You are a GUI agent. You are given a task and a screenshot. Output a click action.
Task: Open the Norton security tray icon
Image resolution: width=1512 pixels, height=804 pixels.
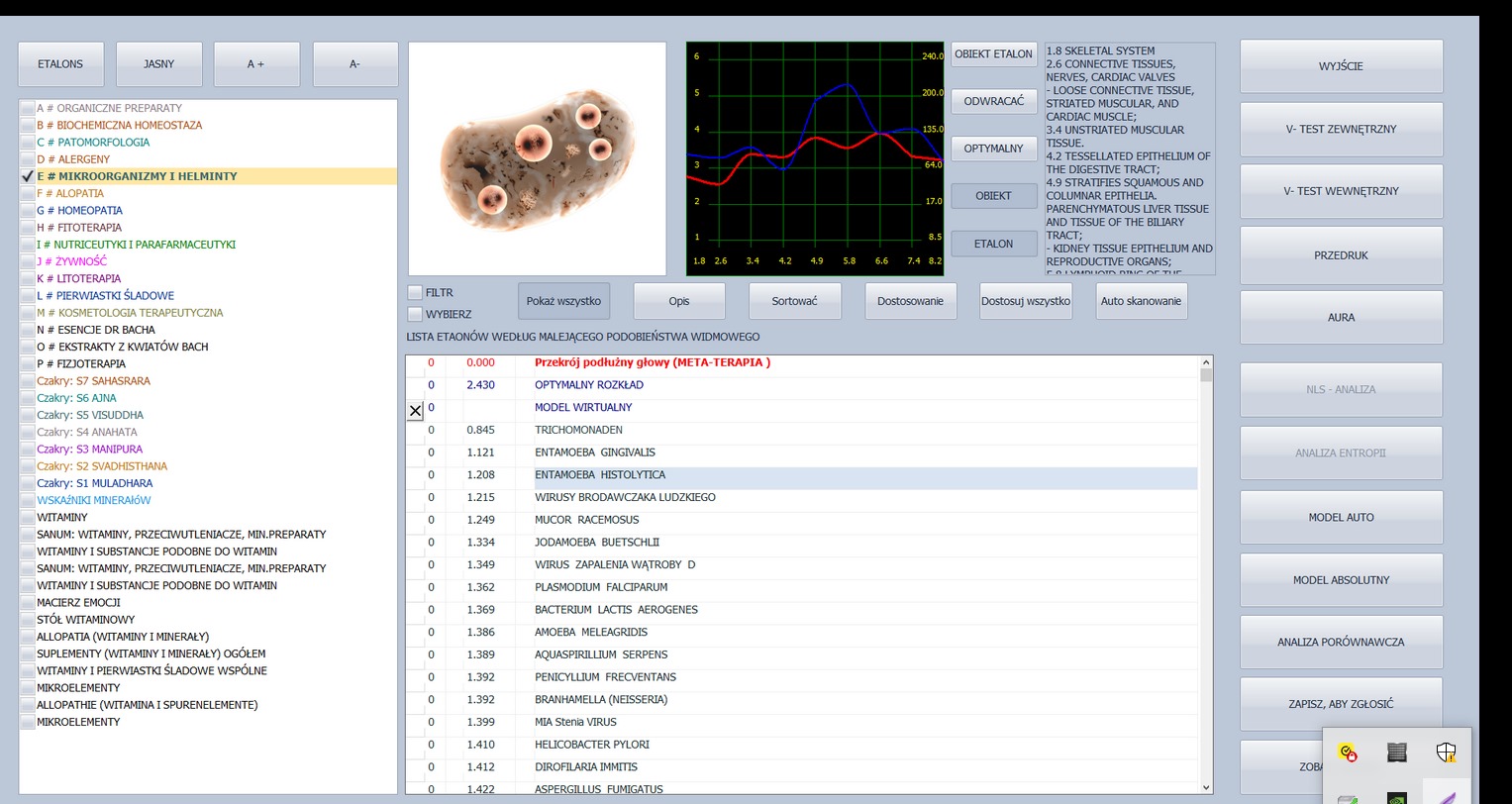pyautogui.click(x=1347, y=754)
